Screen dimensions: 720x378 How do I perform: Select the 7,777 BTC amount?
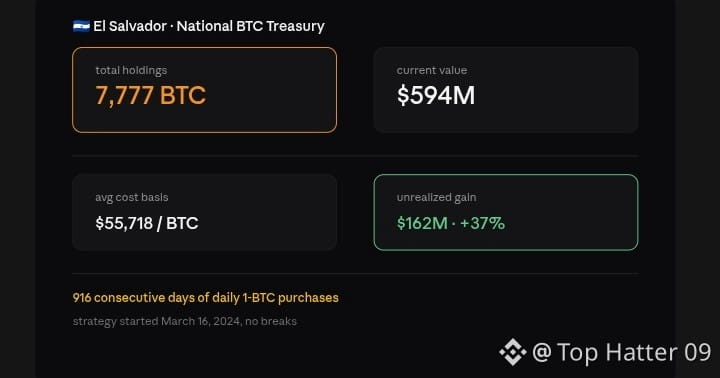coord(151,96)
